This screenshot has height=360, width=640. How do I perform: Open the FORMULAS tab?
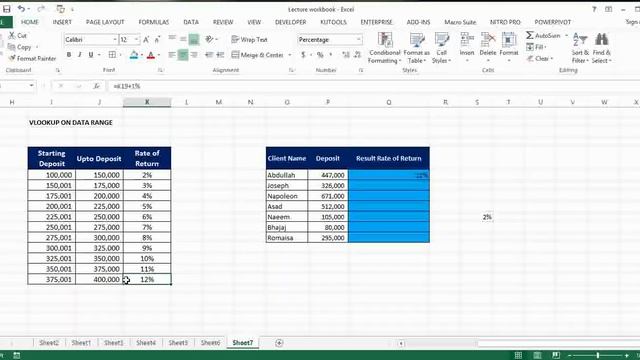pos(153,22)
